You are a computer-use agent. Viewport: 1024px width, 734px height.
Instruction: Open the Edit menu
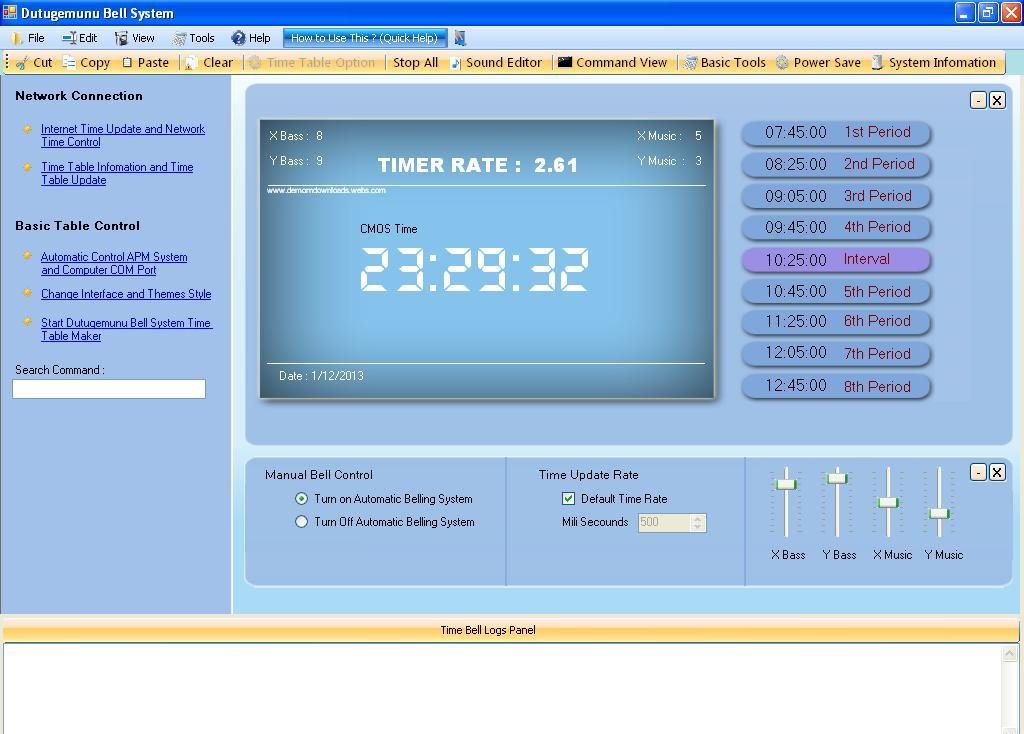(80, 38)
